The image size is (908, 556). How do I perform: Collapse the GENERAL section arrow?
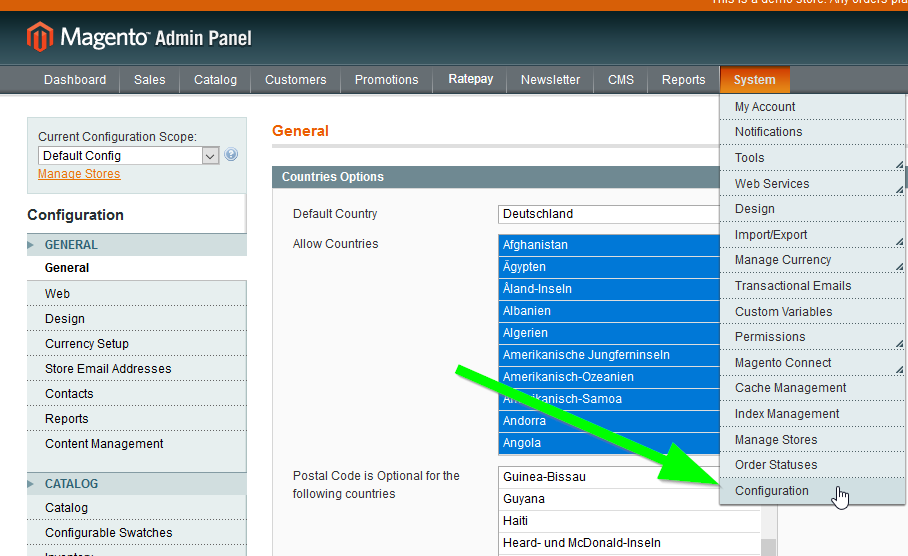(32, 245)
